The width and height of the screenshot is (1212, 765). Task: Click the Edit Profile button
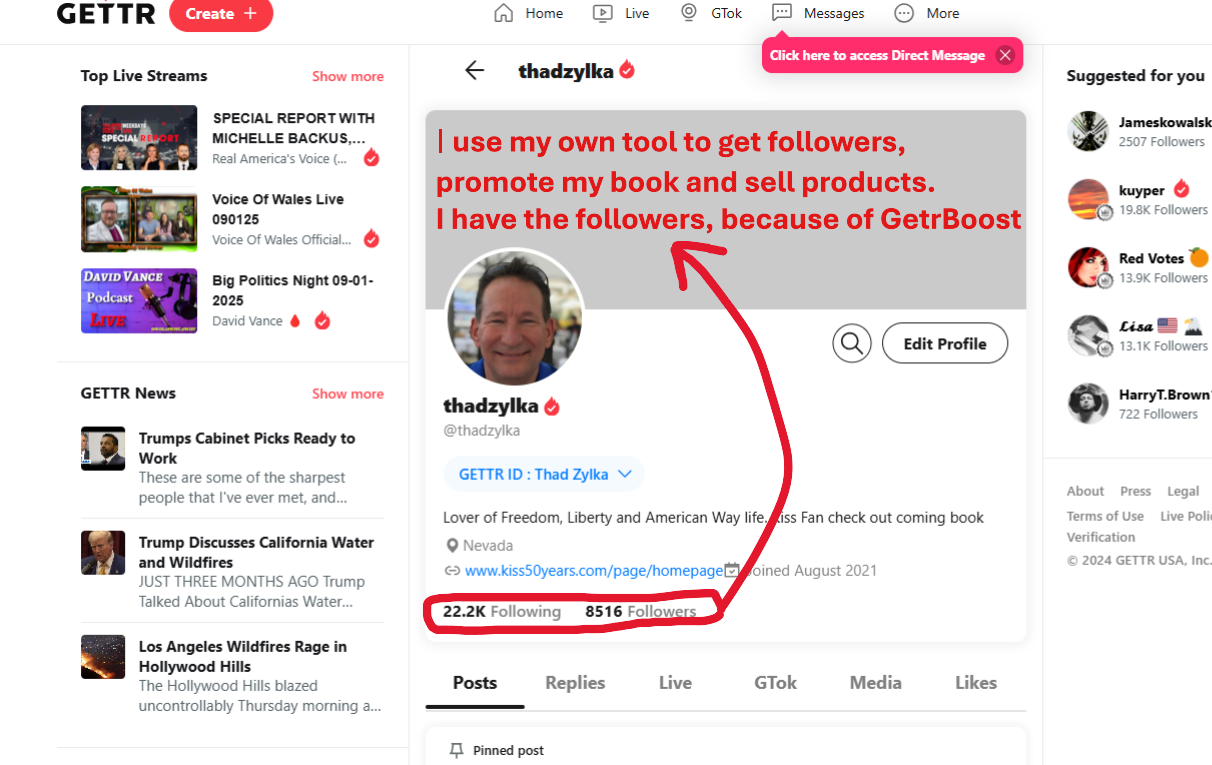tap(945, 343)
